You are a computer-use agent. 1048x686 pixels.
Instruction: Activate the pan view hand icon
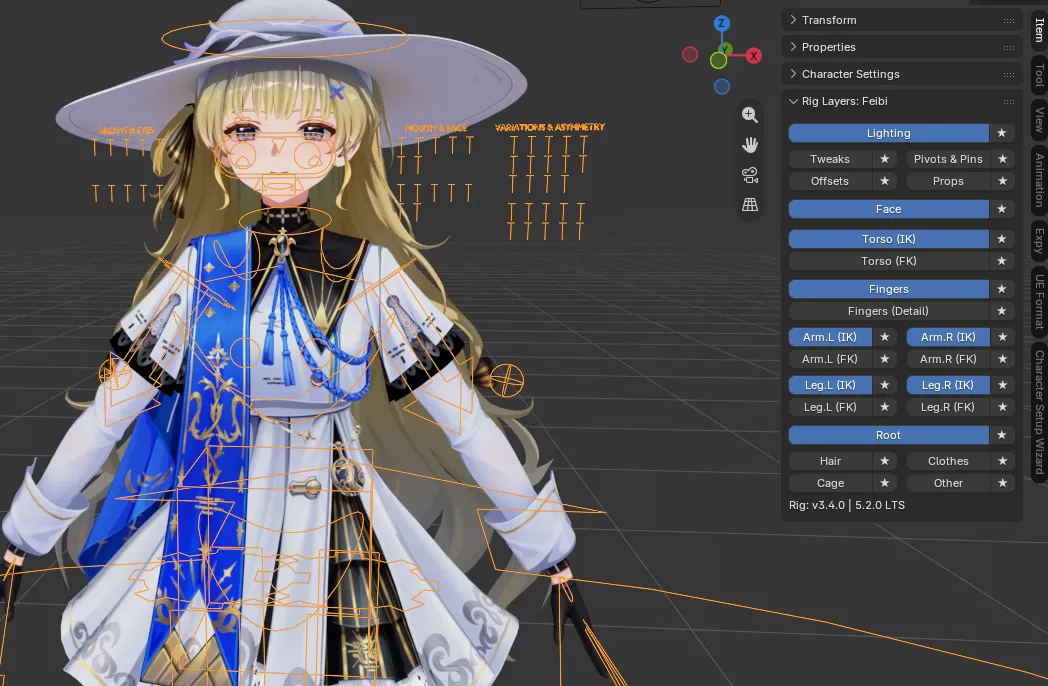click(x=750, y=145)
